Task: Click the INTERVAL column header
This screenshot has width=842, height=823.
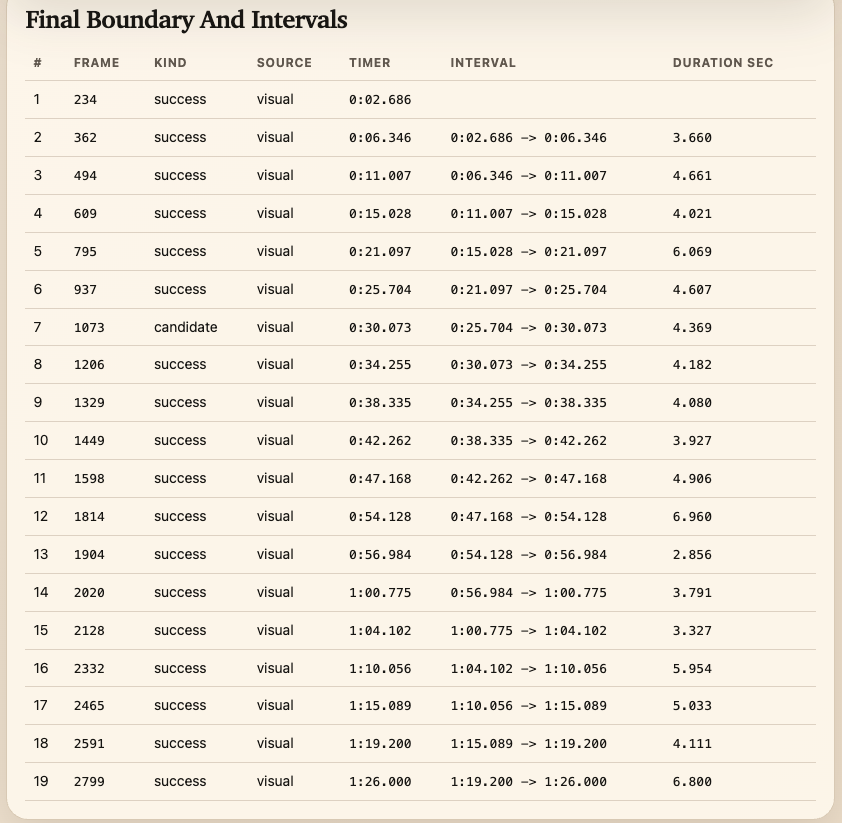Action: [x=483, y=63]
